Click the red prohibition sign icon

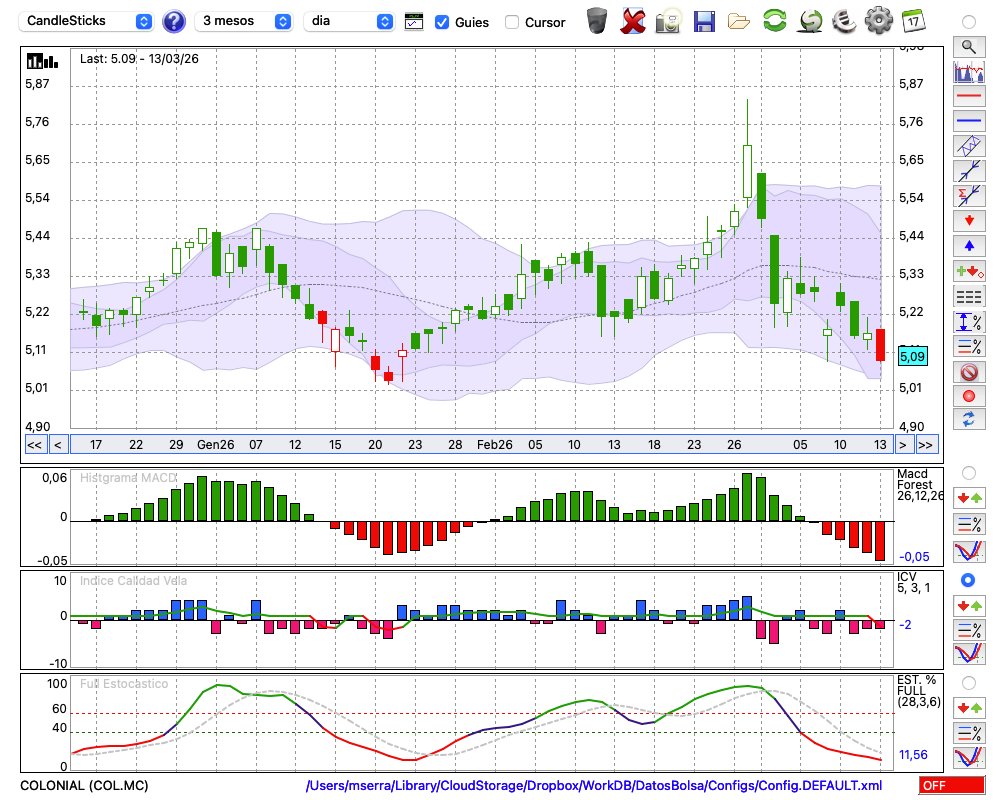968,372
